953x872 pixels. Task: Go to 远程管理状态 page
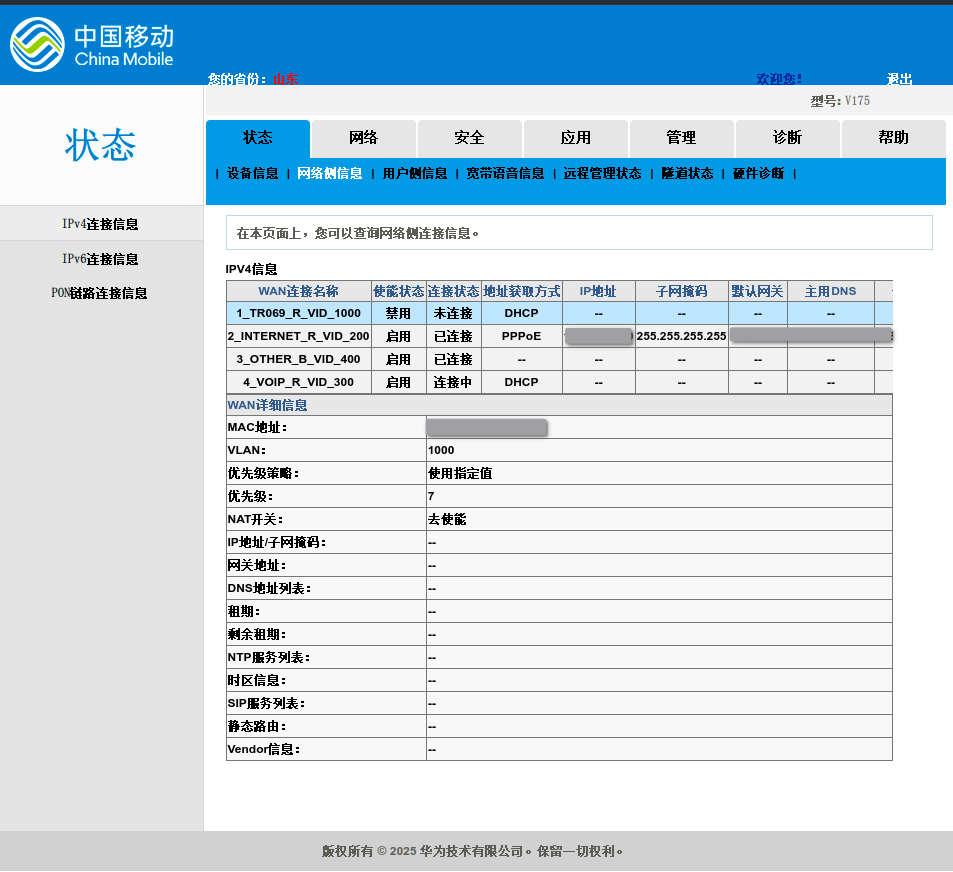602,174
